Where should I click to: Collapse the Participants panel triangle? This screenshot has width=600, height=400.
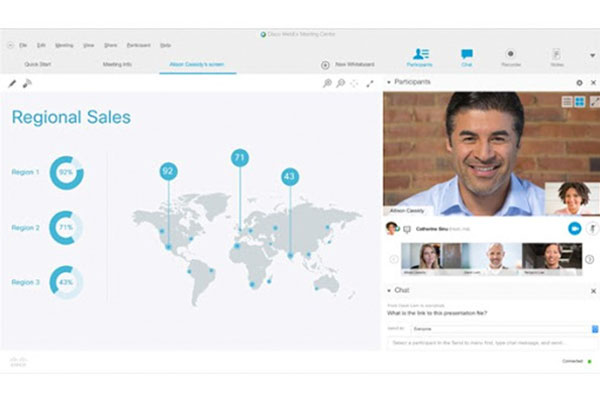[389, 82]
